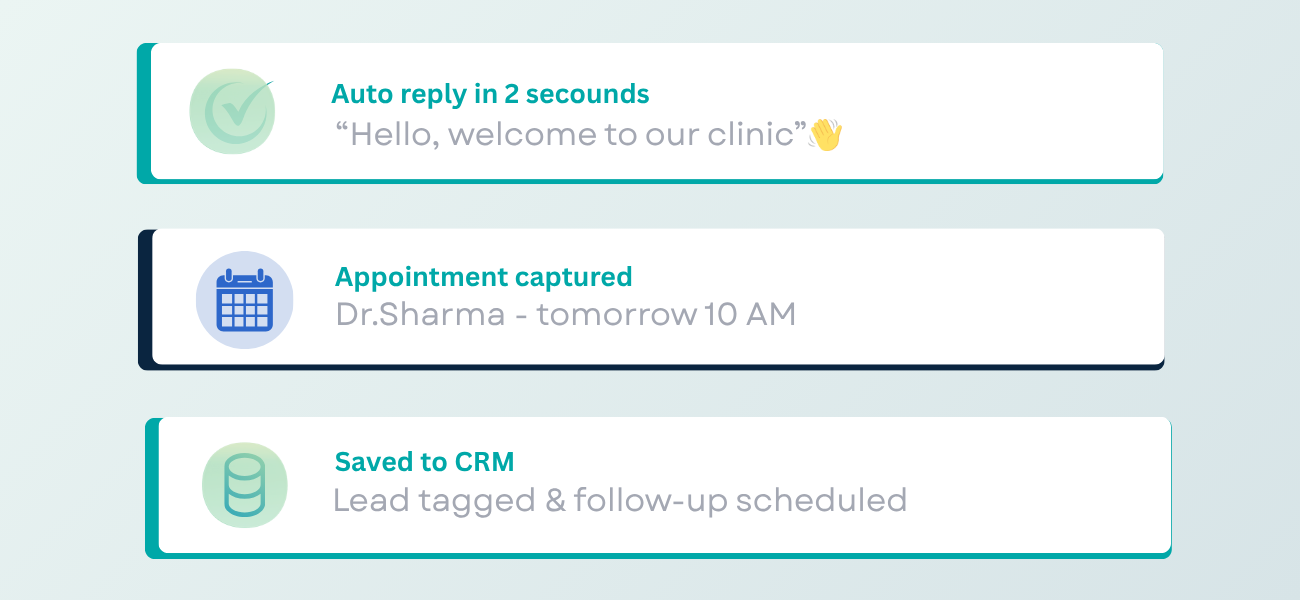Image resolution: width=1300 pixels, height=600 pixels.
Task: Click the teal bottom edge of Auto reply card
Action: click(650, 181)
